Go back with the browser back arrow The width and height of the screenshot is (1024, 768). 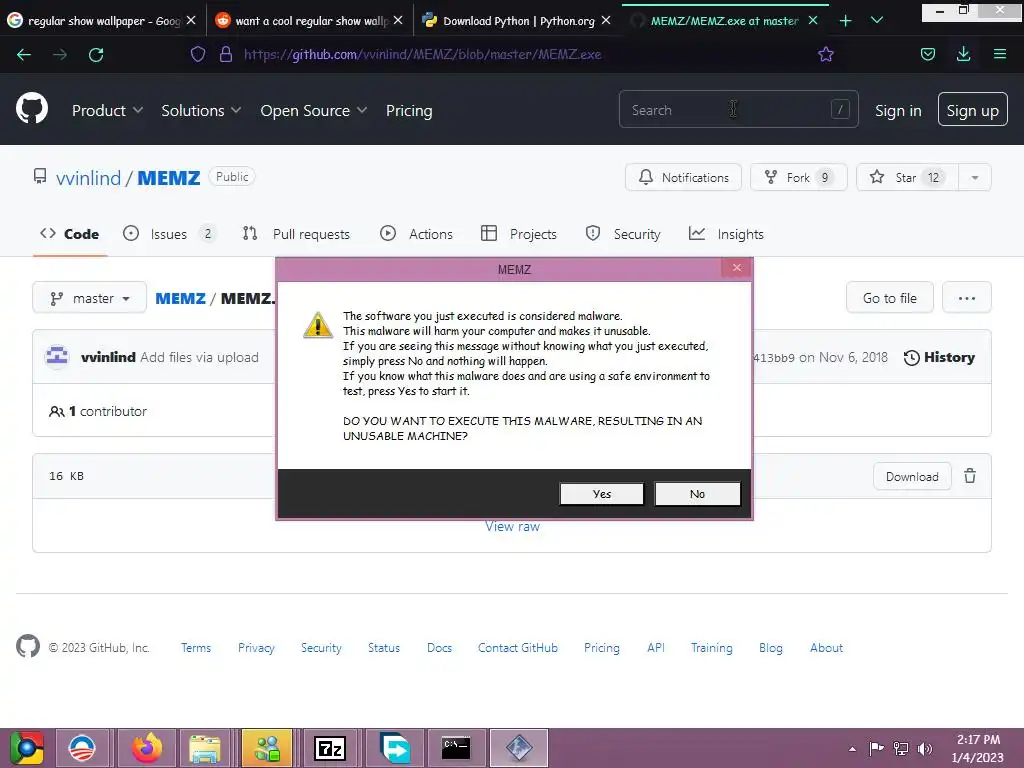pos(24,55)
